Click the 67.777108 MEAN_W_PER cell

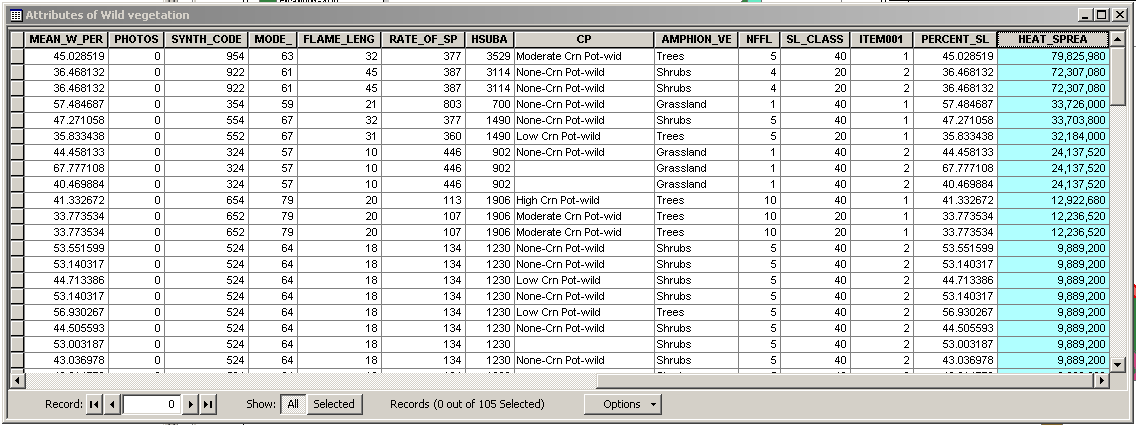(x=66, y=168)
